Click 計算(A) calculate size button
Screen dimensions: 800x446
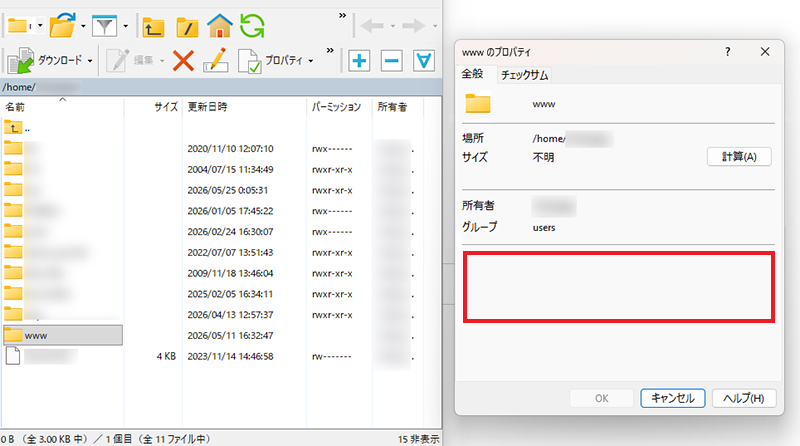pyautogui.click(x=739, y=157)
